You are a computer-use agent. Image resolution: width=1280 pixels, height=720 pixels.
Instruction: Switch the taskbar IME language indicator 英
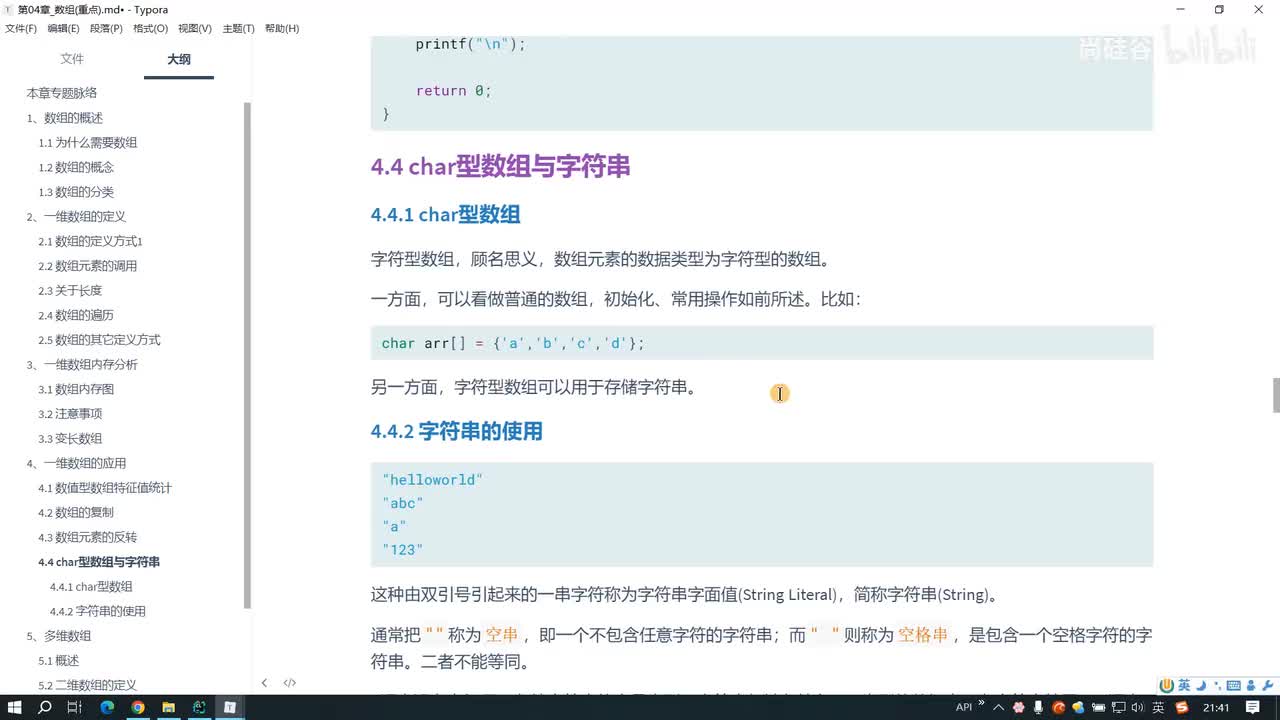pos(1158,707)
